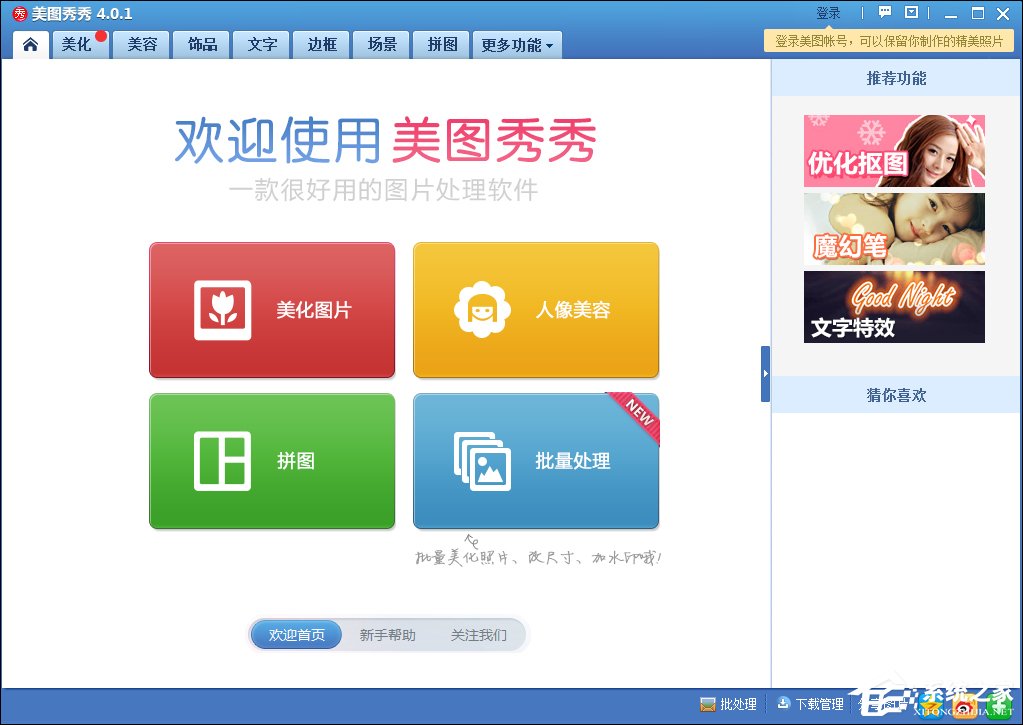
Task: Click the red 秀 app logo in title bar
Action: point(20,13)
